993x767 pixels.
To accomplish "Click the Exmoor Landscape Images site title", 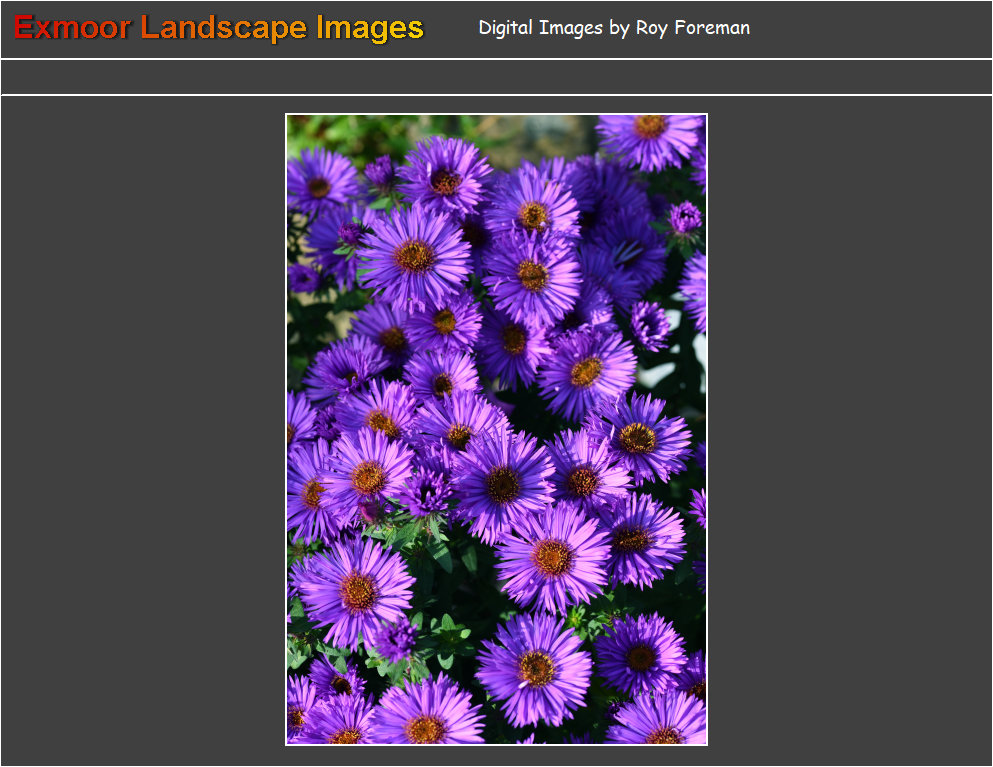I will pos(219,28).
